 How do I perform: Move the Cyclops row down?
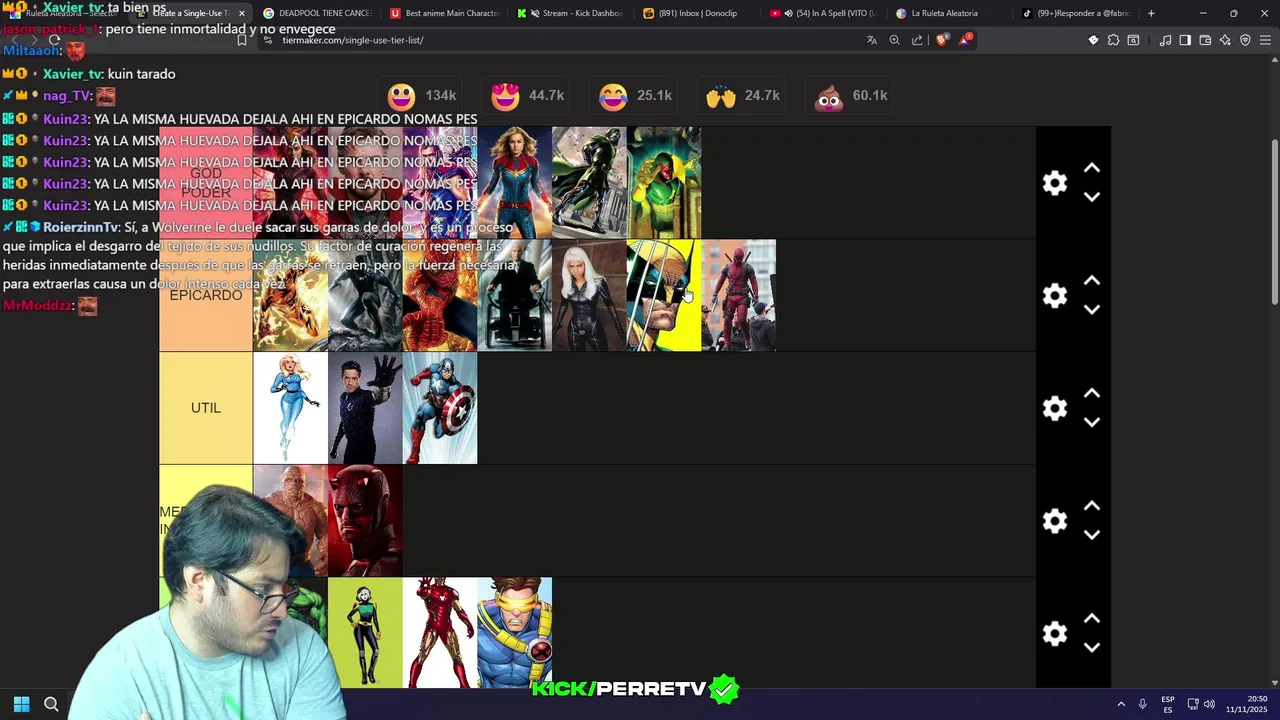[x=1092, y=648]
